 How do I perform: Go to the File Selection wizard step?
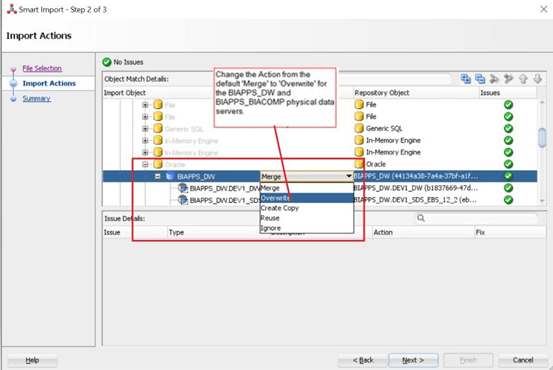coord(42,68)
